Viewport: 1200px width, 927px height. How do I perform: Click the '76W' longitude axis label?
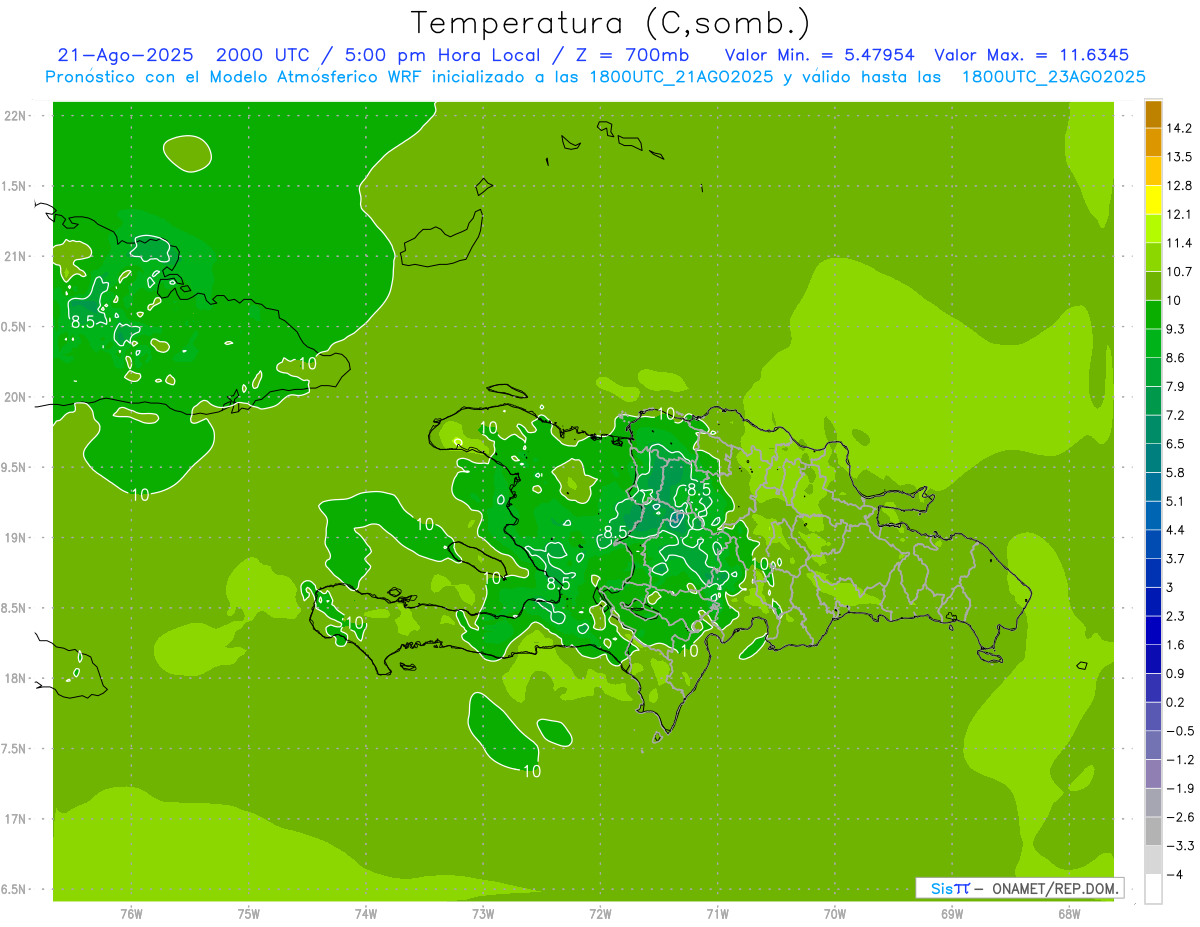pos(131,914)
